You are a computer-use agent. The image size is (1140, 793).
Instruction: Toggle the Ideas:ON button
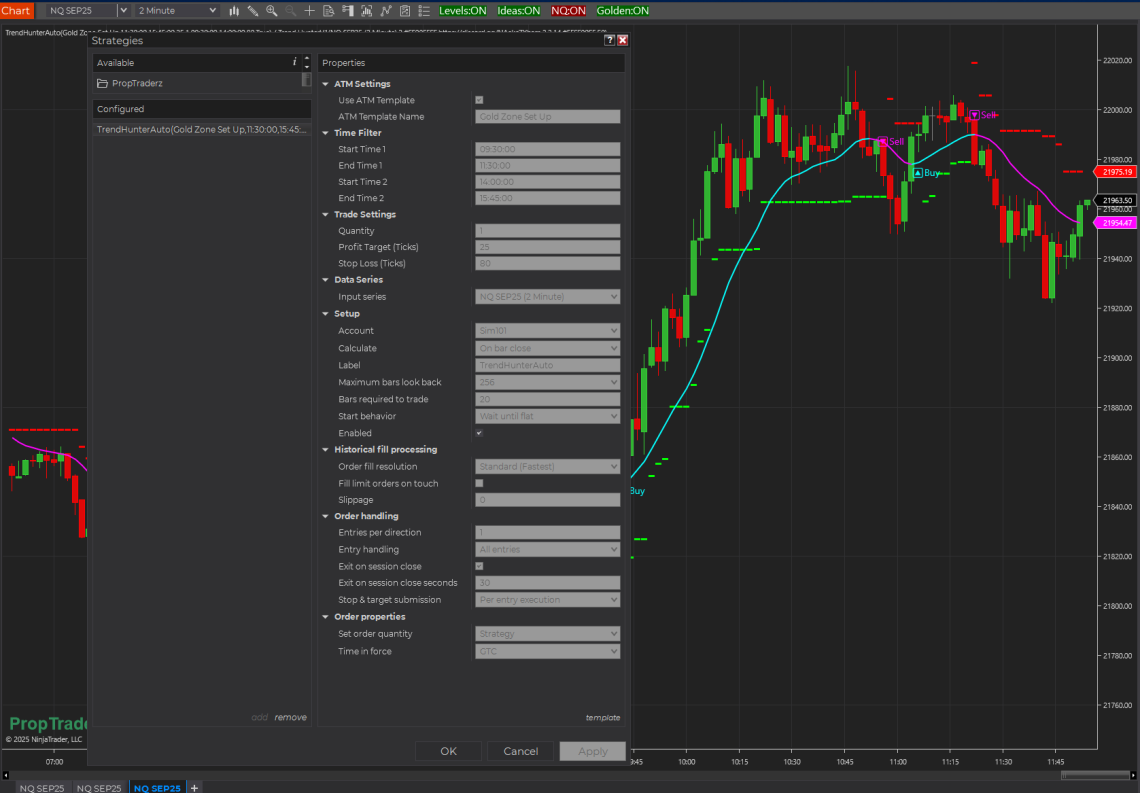click(x=518, y=11)
